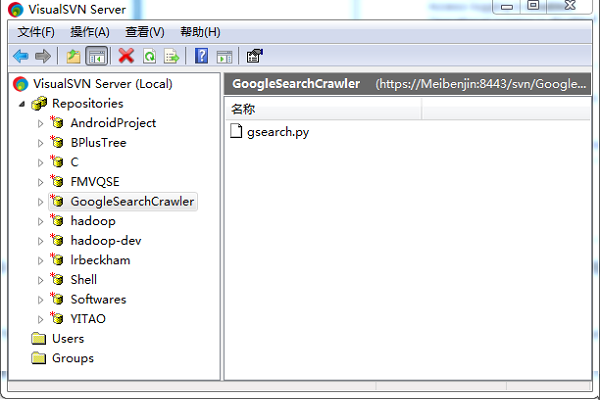Click the Back arrow toolbar button
Viewport: 600px width, 400px height.
pos(20,56)
